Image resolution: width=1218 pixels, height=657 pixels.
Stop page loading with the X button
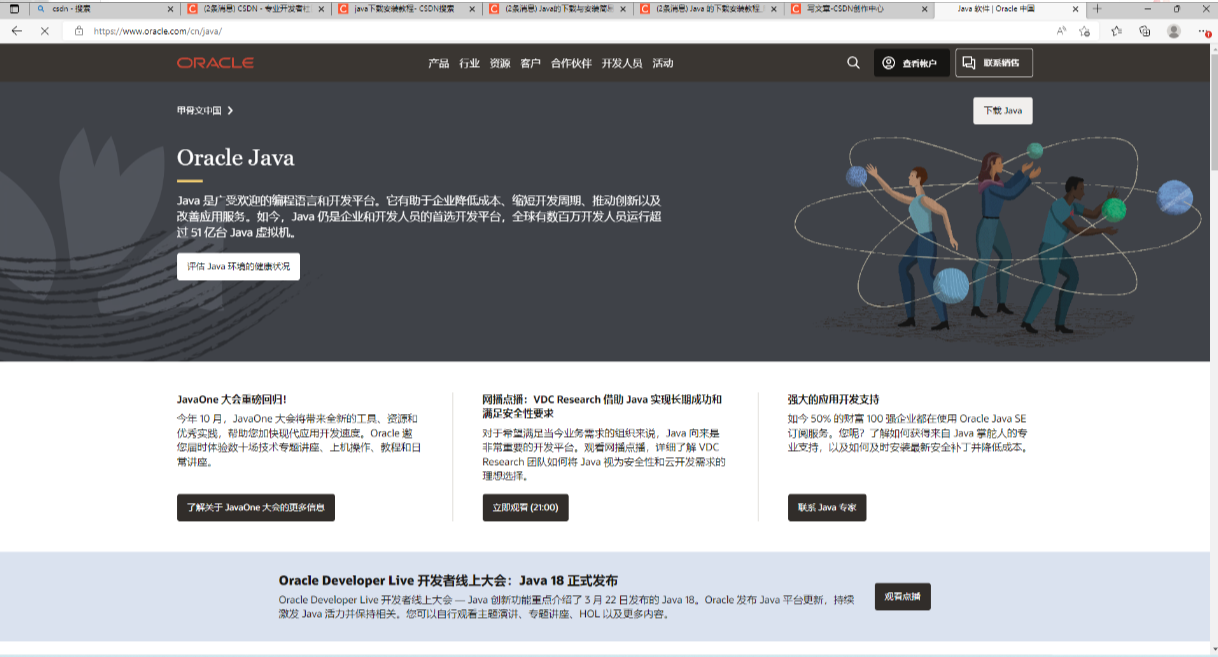45,31
